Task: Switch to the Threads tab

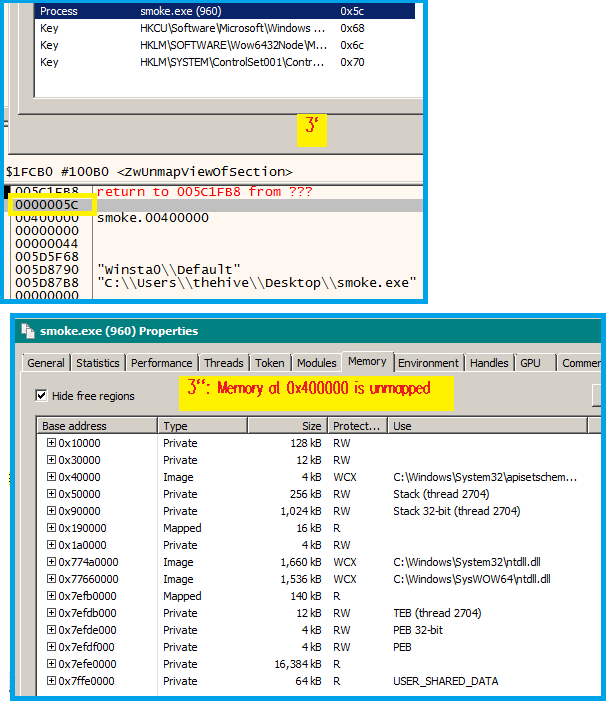Action: pos(223,363)
